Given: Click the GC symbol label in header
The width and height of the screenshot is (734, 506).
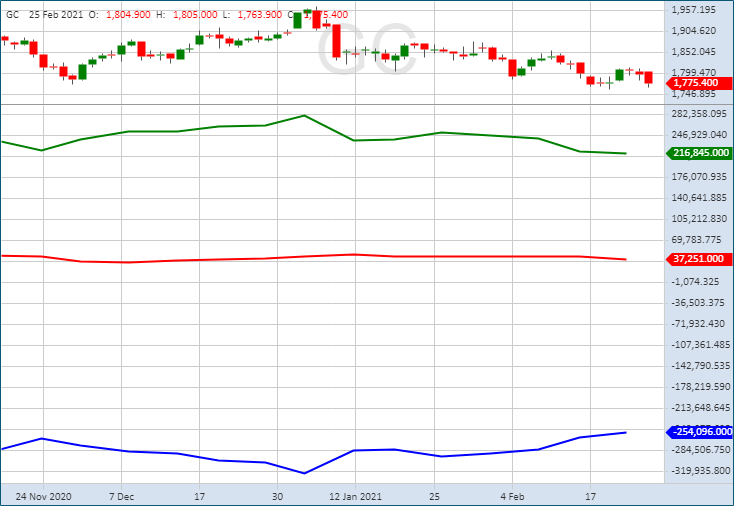Looking at the screenshot, I should (x=13, y=15).
